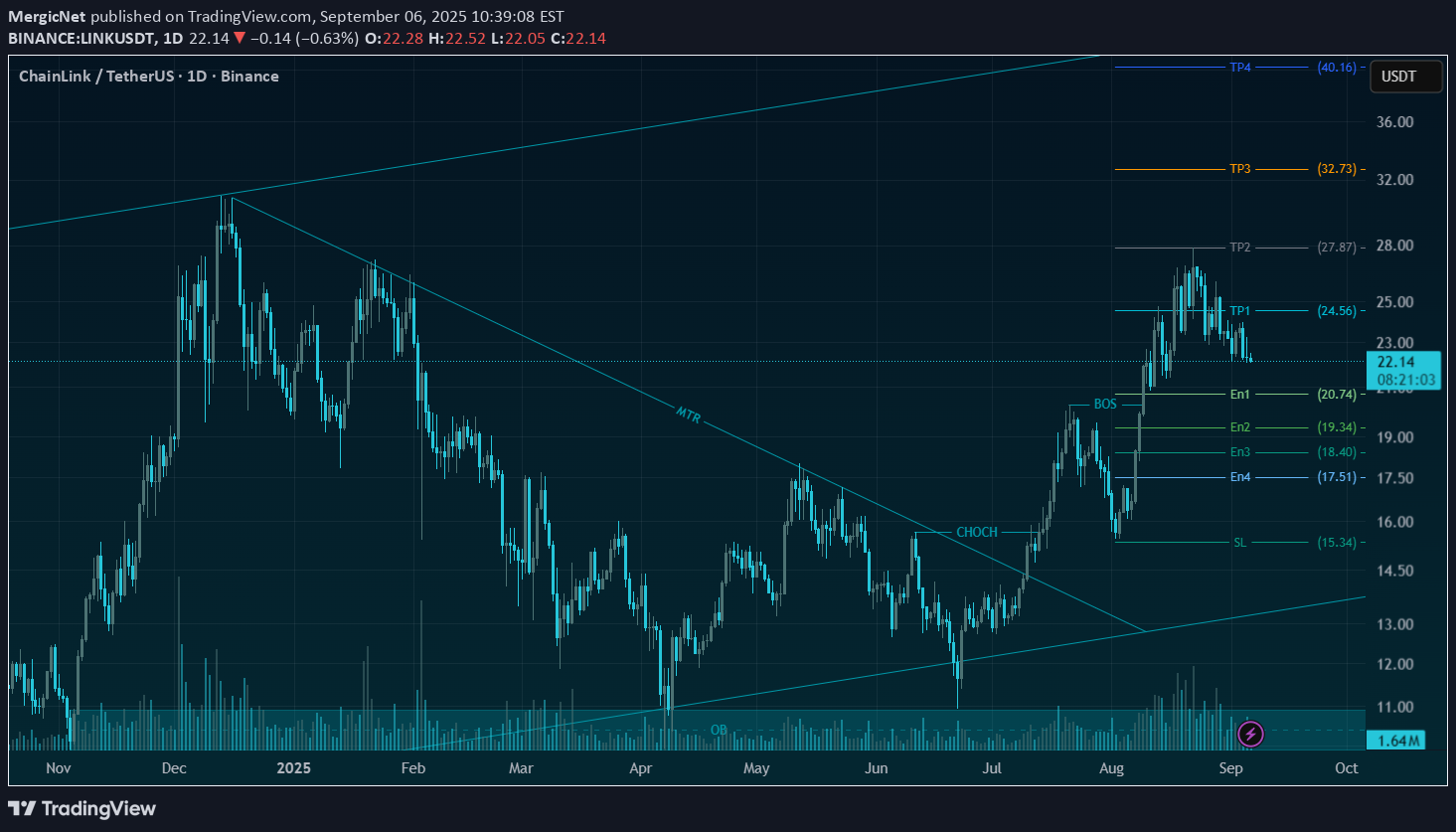Click the TP1 target label
The image size is (1456, 832).
pyautogui.click(x=1240, y=311)
